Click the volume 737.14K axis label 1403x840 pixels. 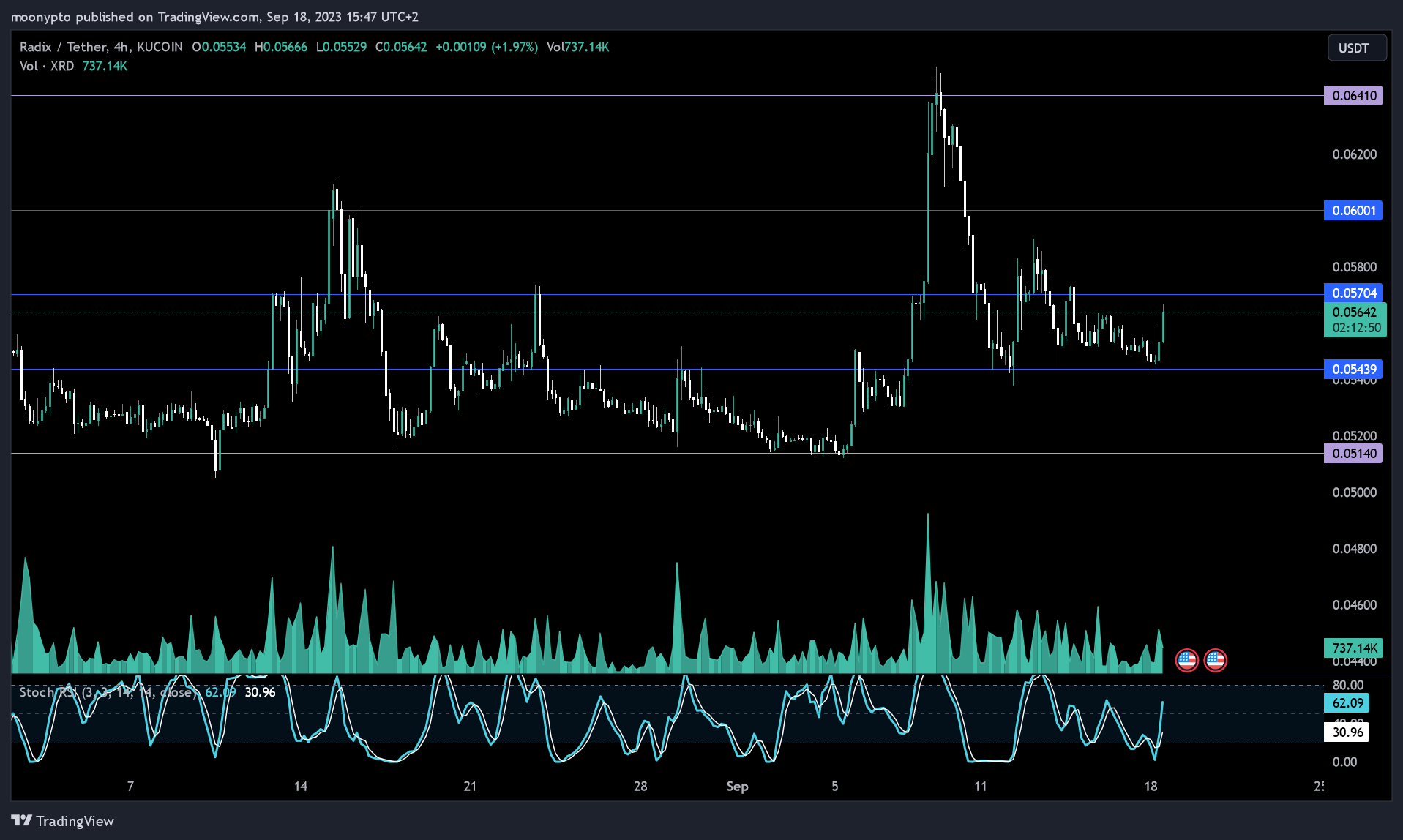tap(1353, 648)
